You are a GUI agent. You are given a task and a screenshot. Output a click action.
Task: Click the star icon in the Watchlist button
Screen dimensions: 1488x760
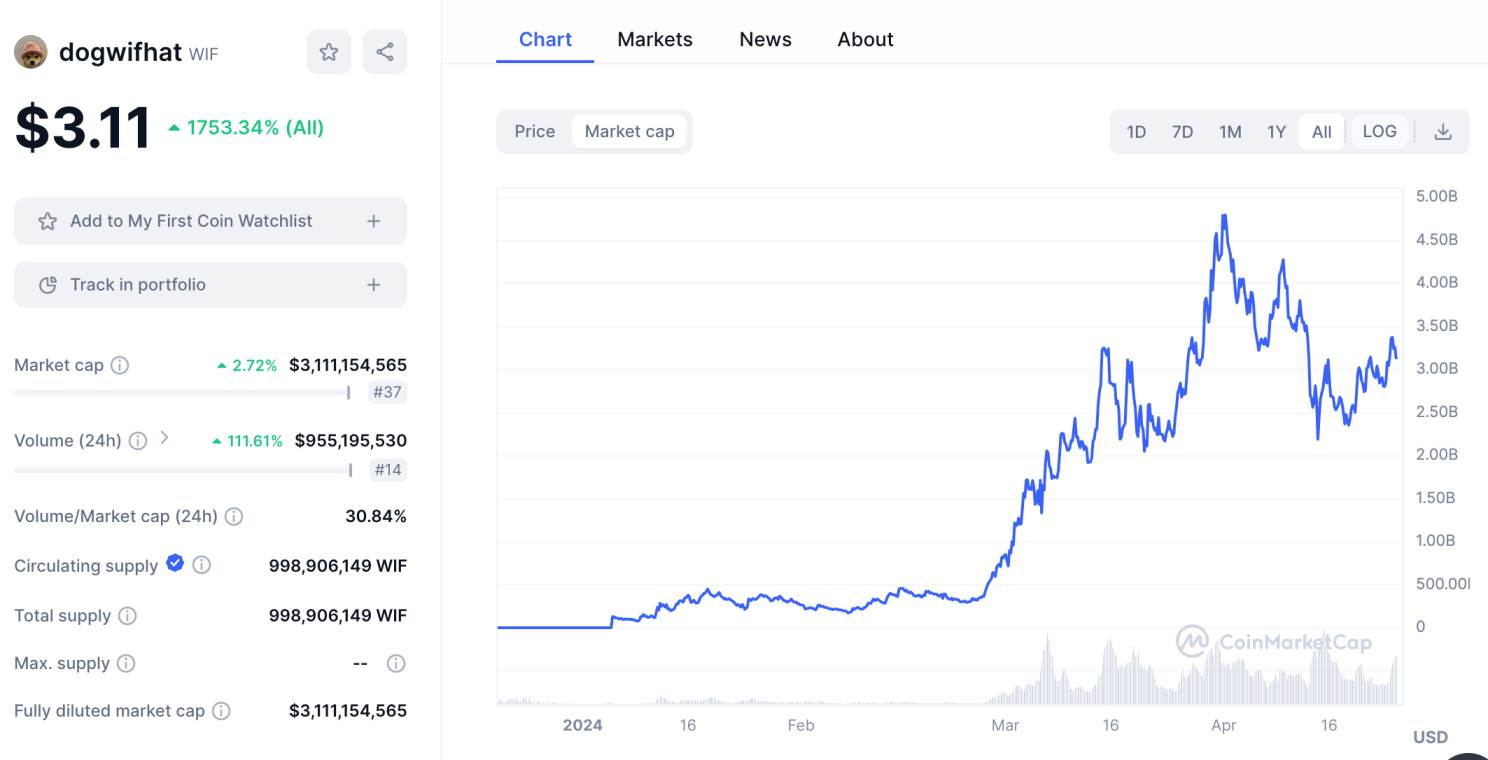pos(47,221)
